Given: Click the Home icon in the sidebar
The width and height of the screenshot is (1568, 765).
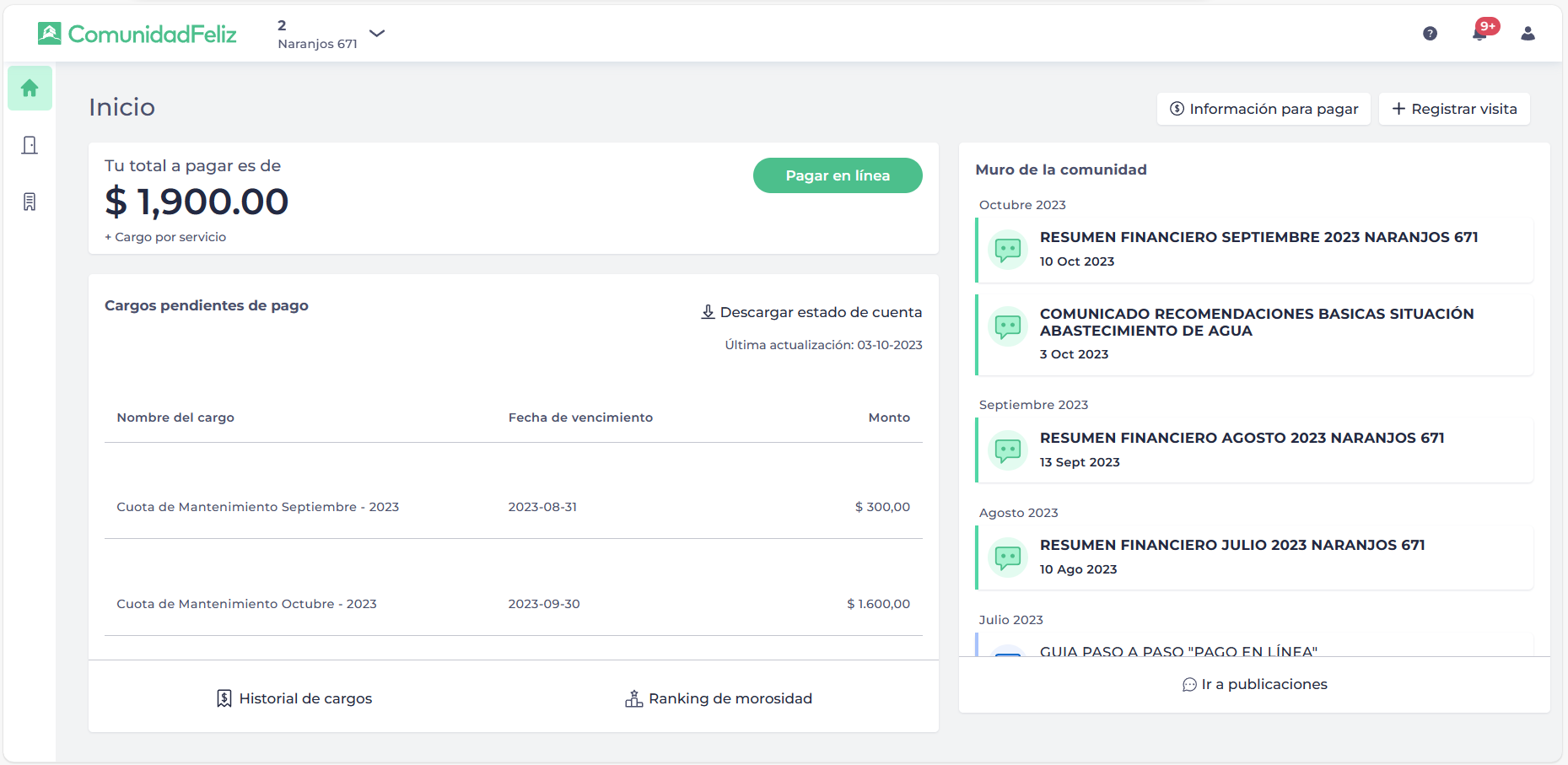Looking at the screenshot, I should pos(30,89).
